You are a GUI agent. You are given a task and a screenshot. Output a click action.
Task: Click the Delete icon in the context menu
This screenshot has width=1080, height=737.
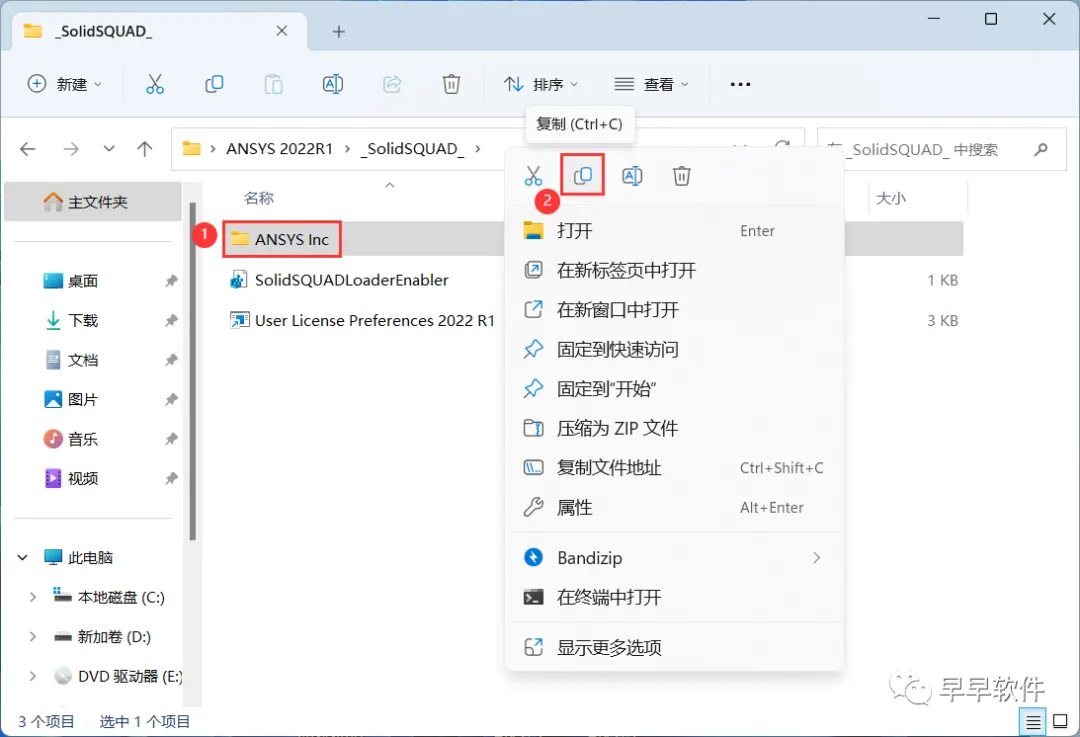click(x=682, y=176)
